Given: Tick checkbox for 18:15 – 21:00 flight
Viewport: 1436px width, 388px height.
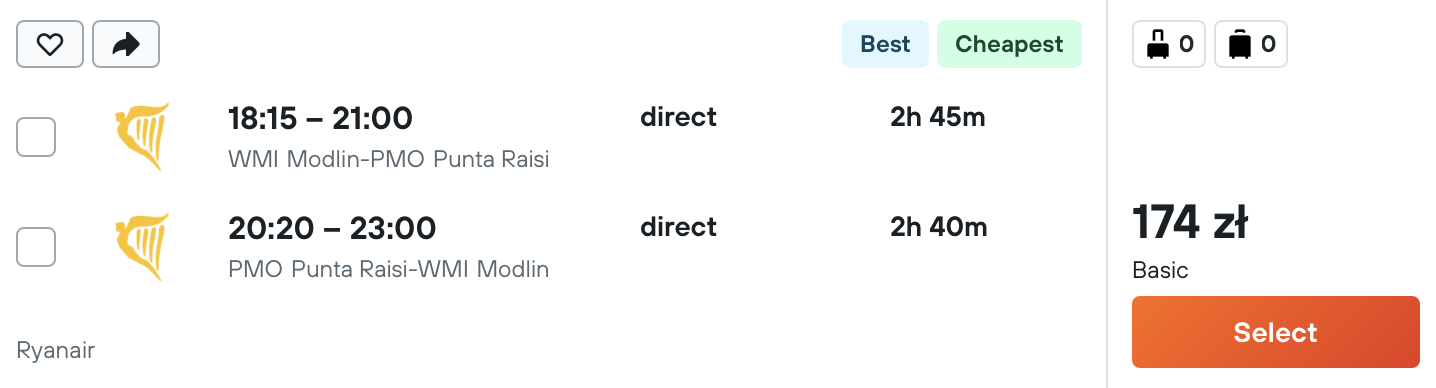Looking at the screenshot, I should (x=36, y=137).
